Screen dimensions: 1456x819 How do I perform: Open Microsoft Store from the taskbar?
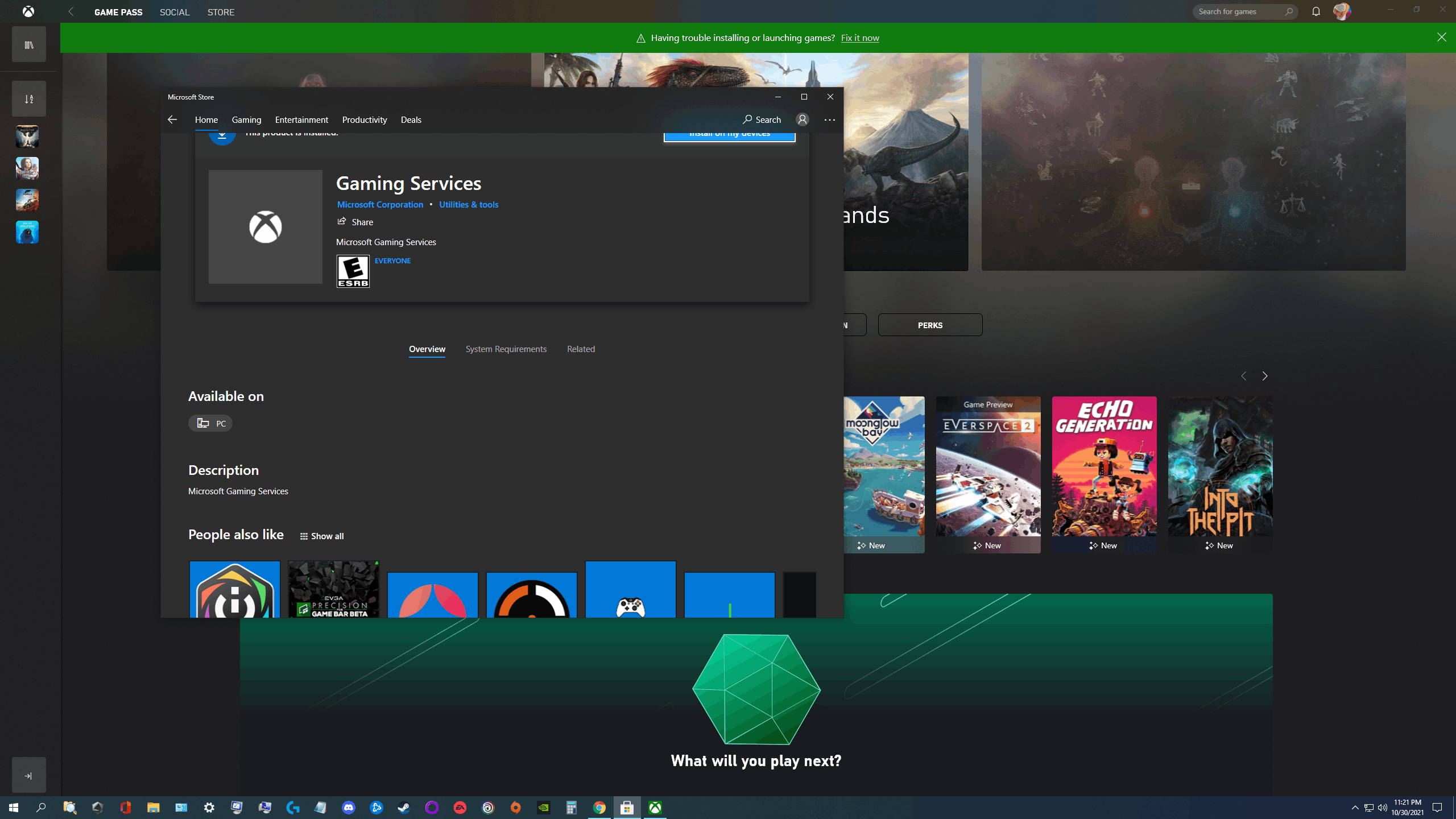click(x=627, y=808)
